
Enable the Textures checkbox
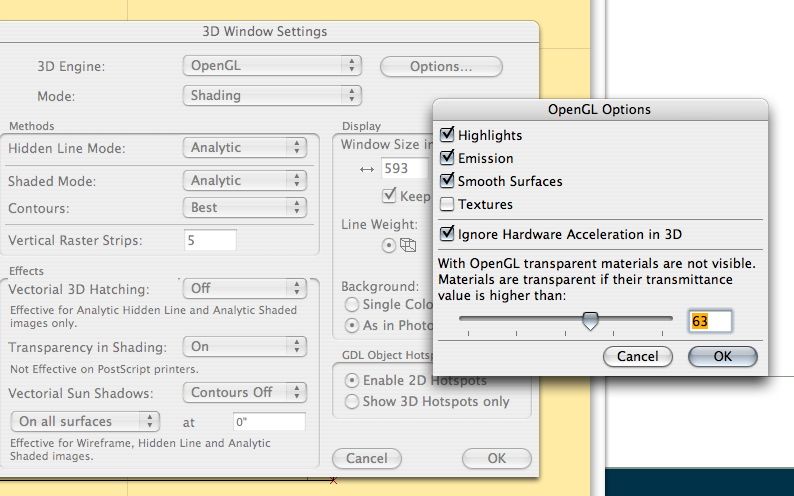point(447,204)
